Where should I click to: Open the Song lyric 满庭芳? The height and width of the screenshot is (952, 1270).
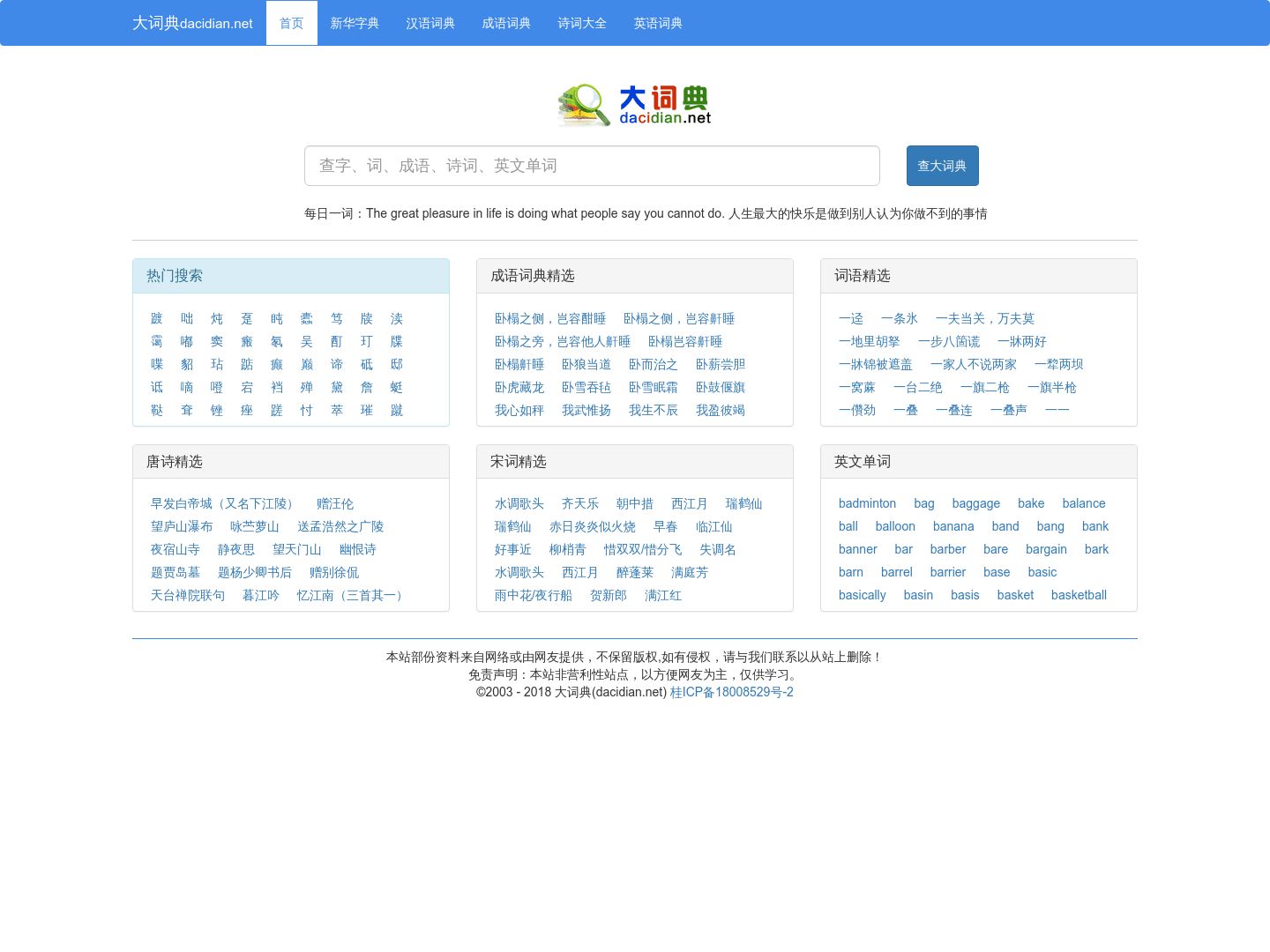coord(690,572)
